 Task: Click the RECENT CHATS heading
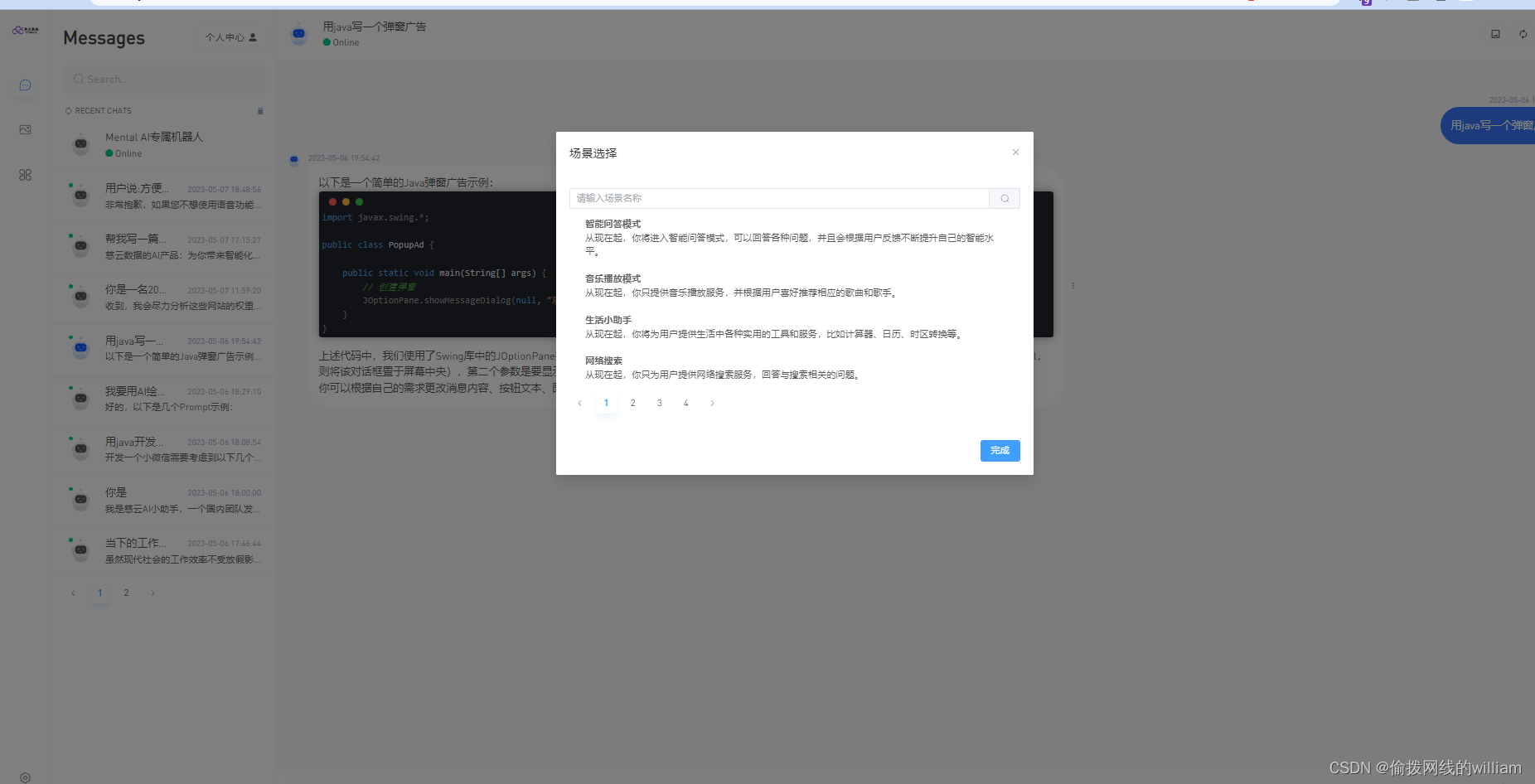103,111
